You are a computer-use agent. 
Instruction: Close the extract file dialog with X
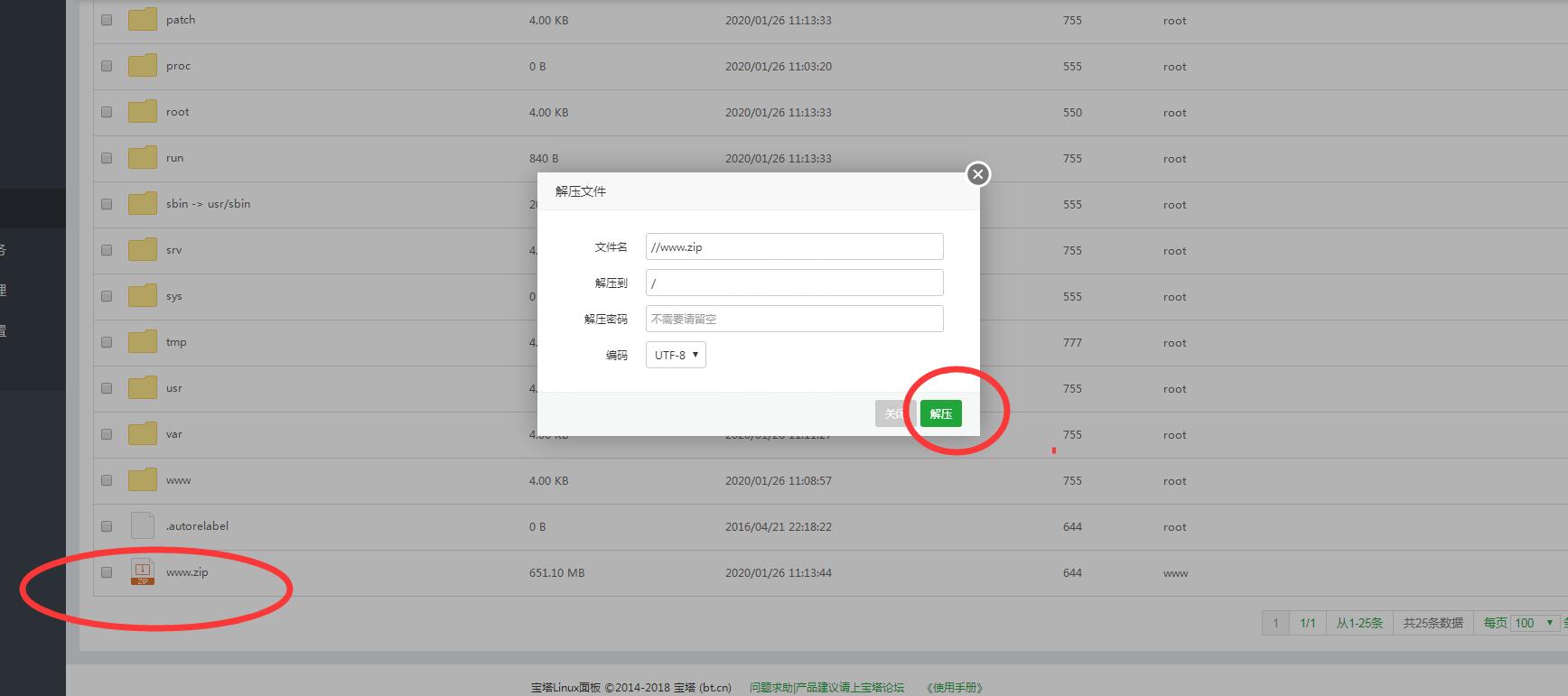tap(977, 174)
